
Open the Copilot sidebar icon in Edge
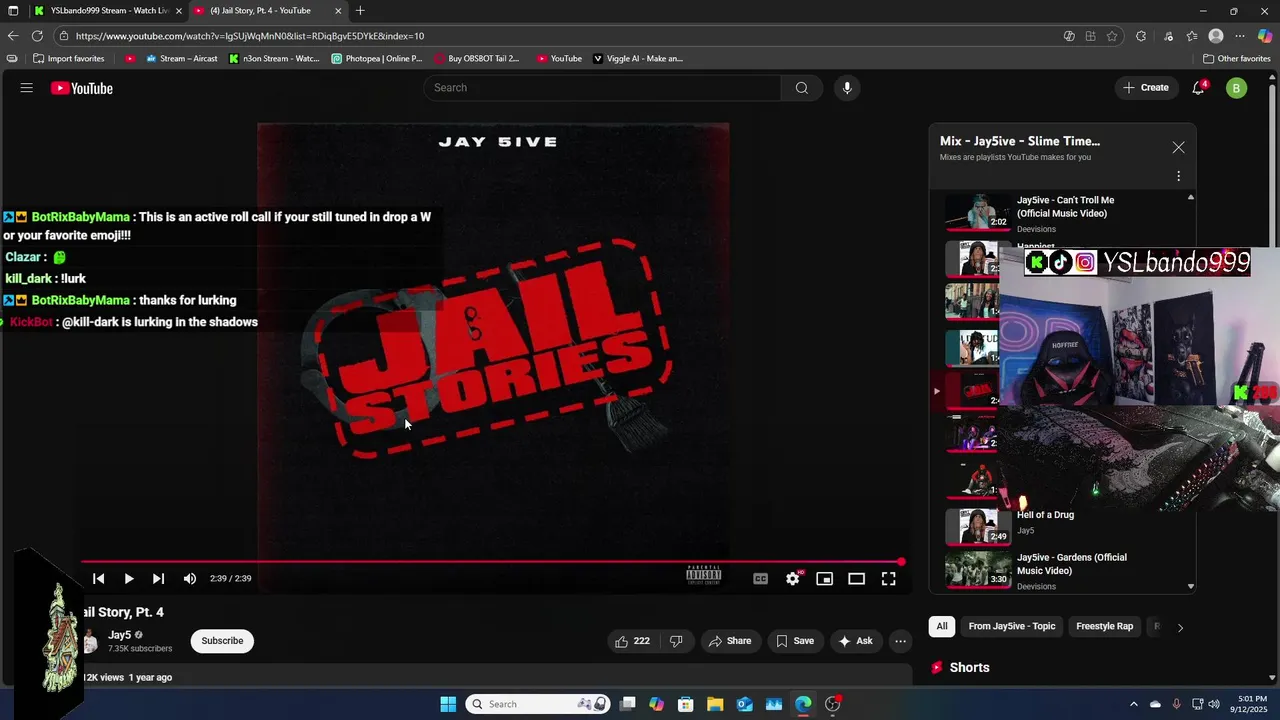coord(1265,36)
